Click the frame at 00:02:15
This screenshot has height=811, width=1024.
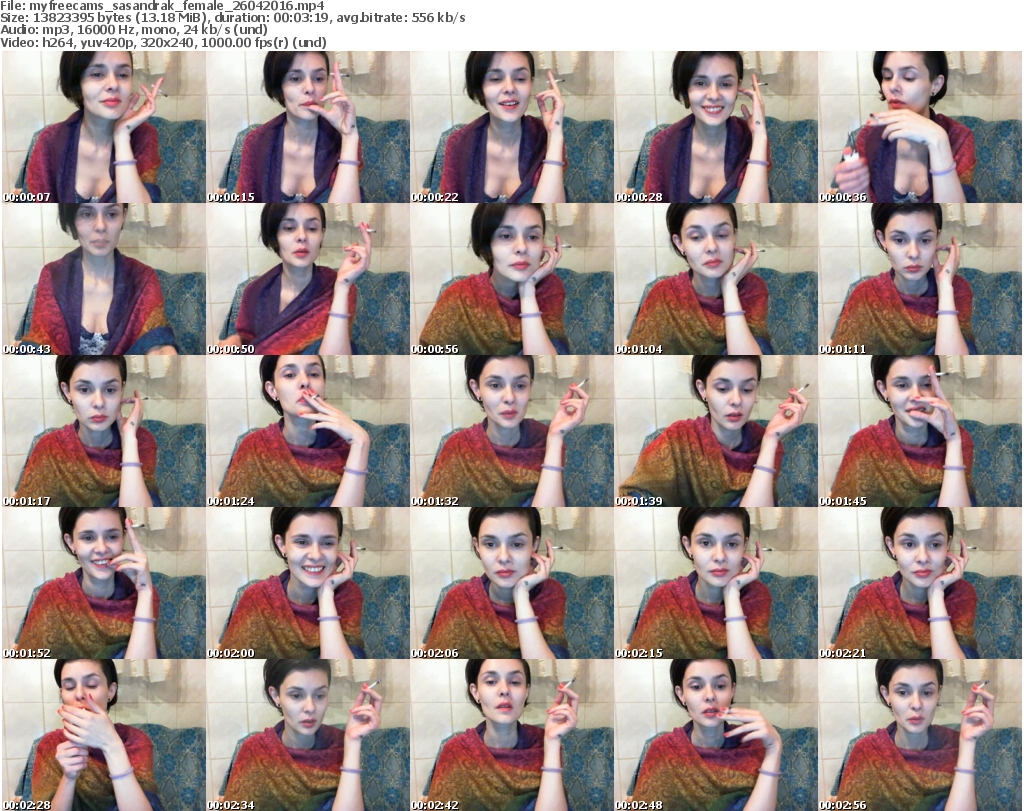pyautogui.click(x=716, y=583)
